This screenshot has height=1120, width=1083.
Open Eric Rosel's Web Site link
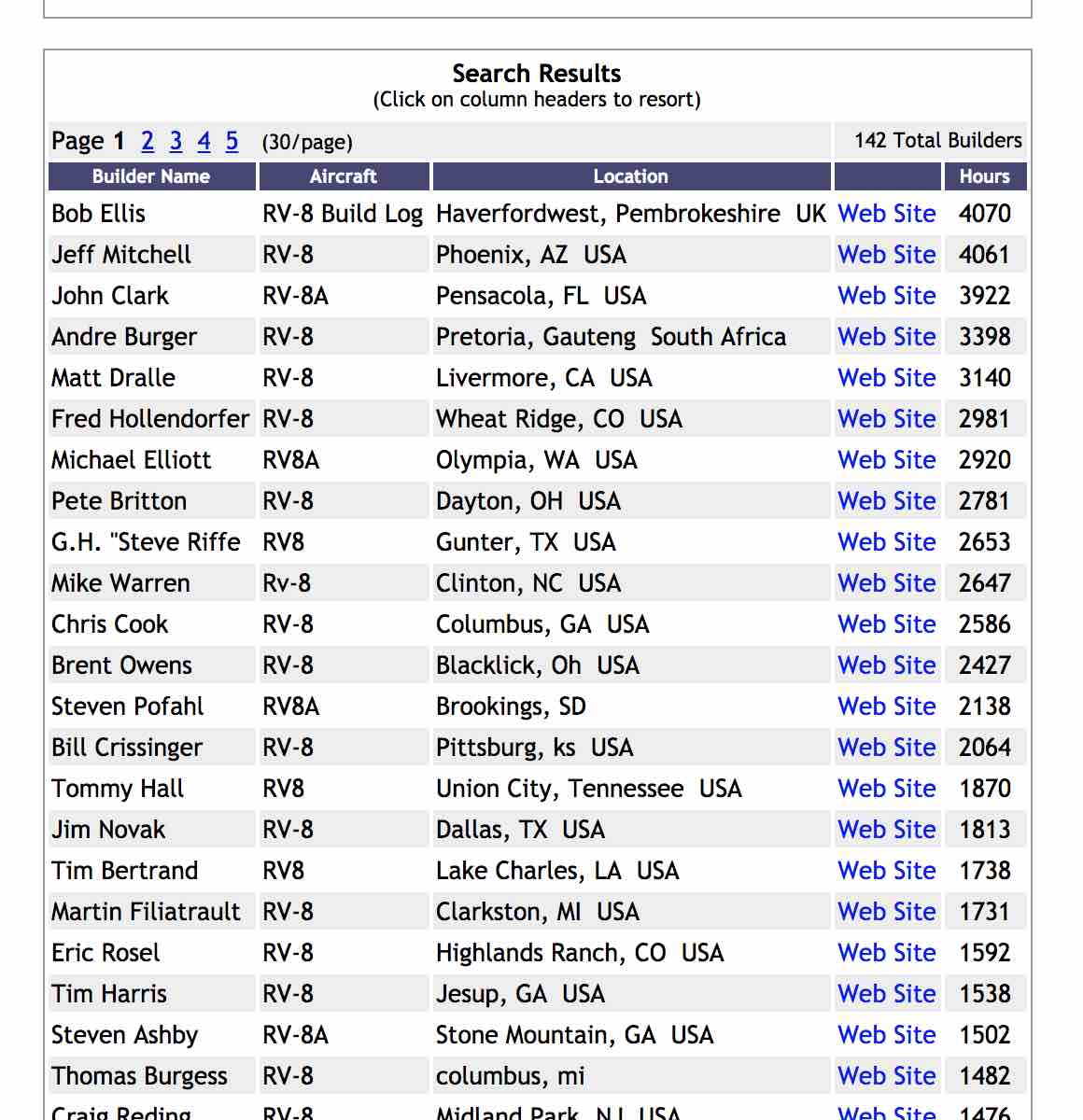point(887,953)
